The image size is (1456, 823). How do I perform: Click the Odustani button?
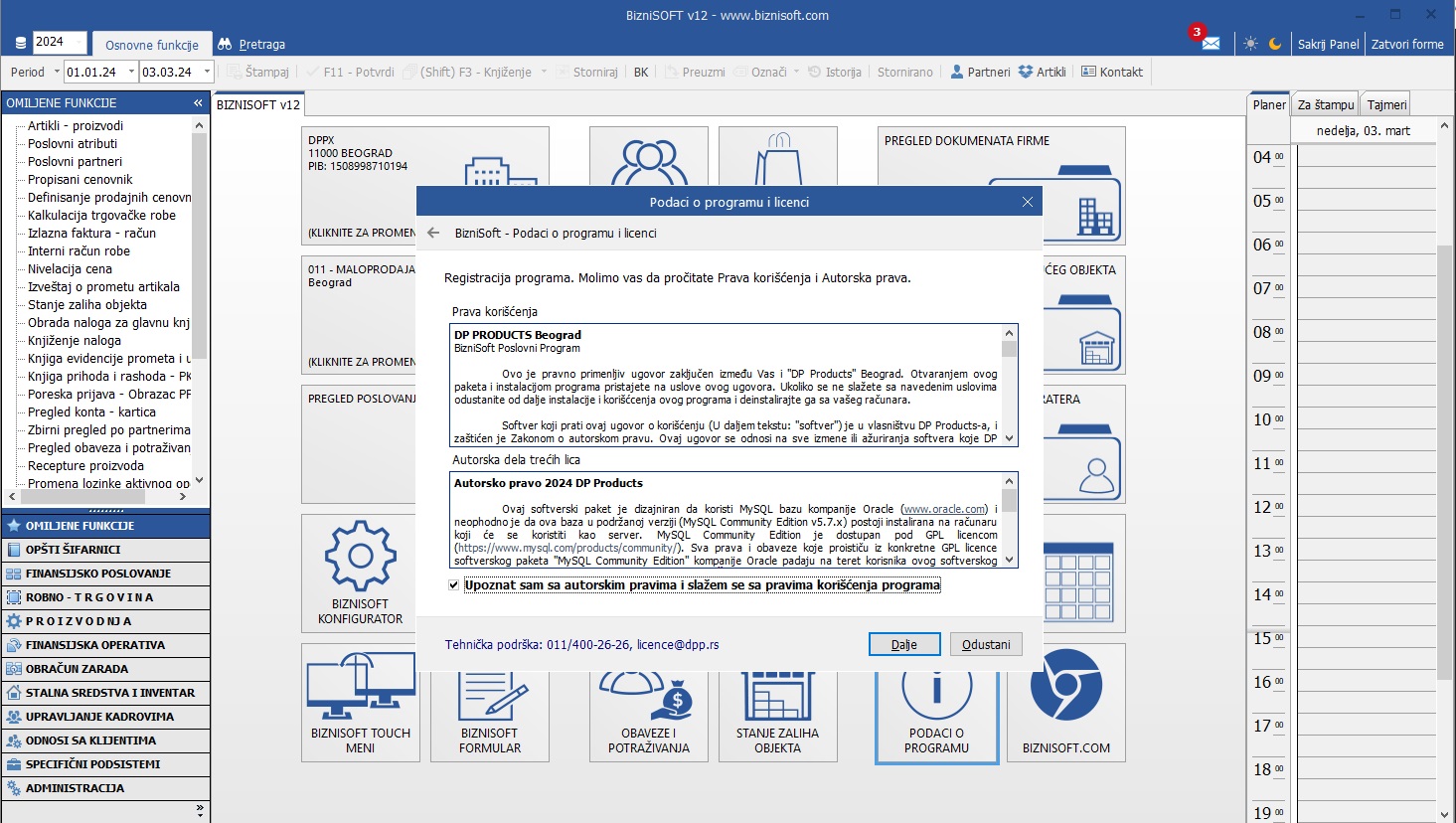pos(986,644)
